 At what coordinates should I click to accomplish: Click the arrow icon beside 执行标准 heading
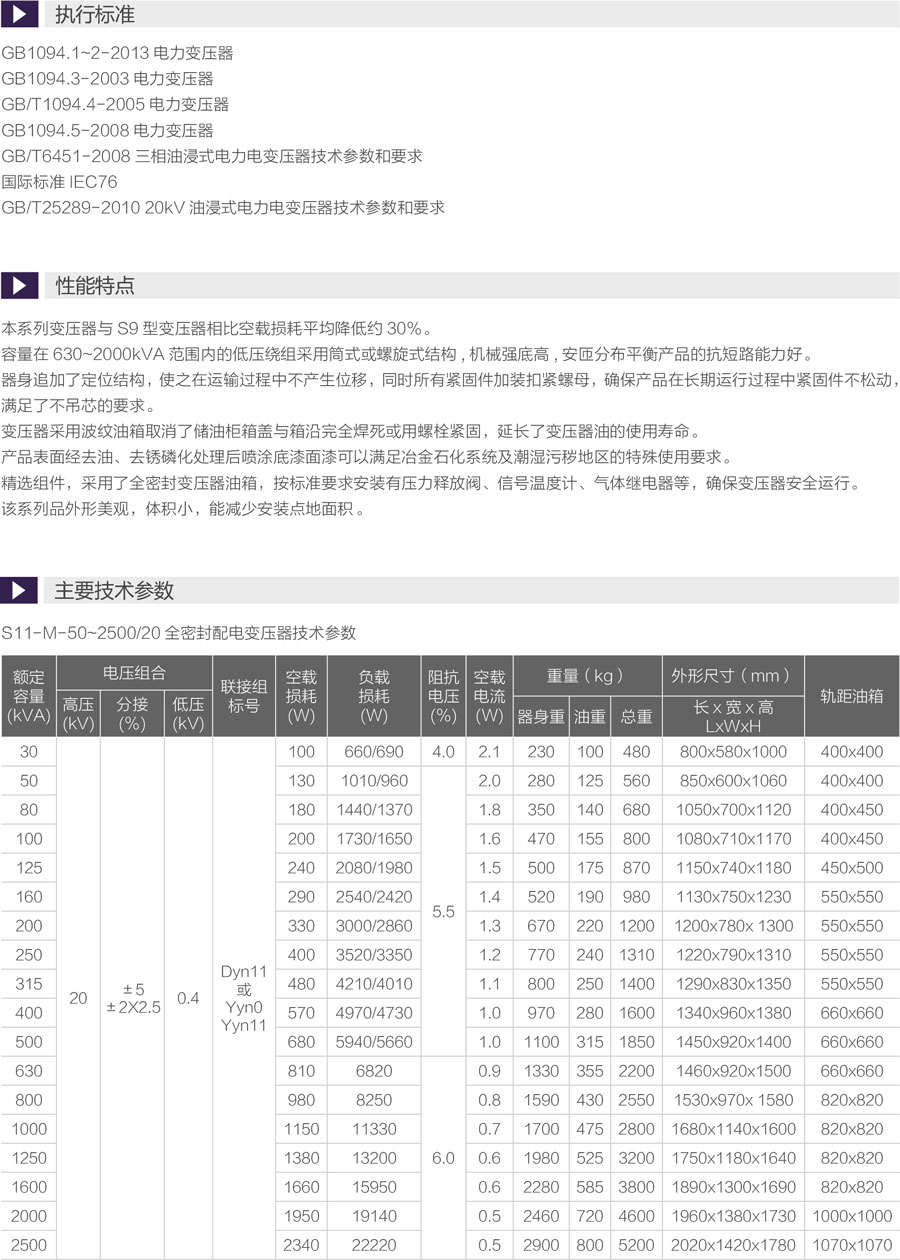(18, 15)
